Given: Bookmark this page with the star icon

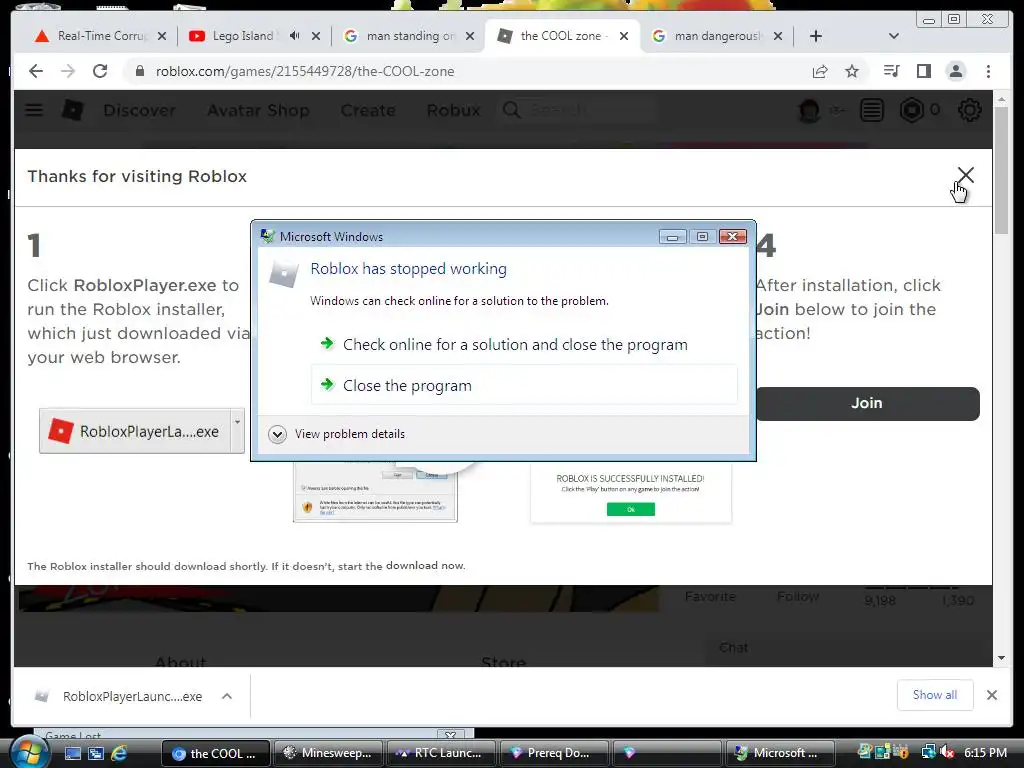Looking at the screenshot, I should [x=852, y=71].
